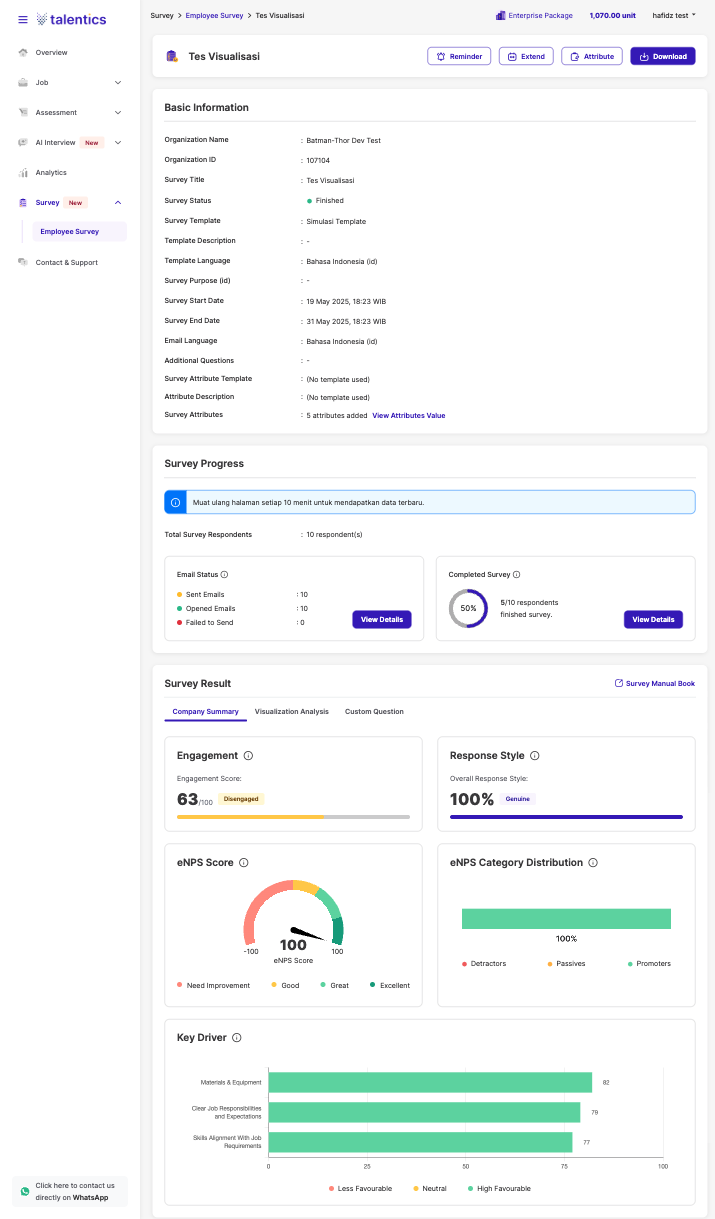Screen dimensions: 715x1219
Task: Click the Engagement info icon
Action: click(x=248, y=756)
